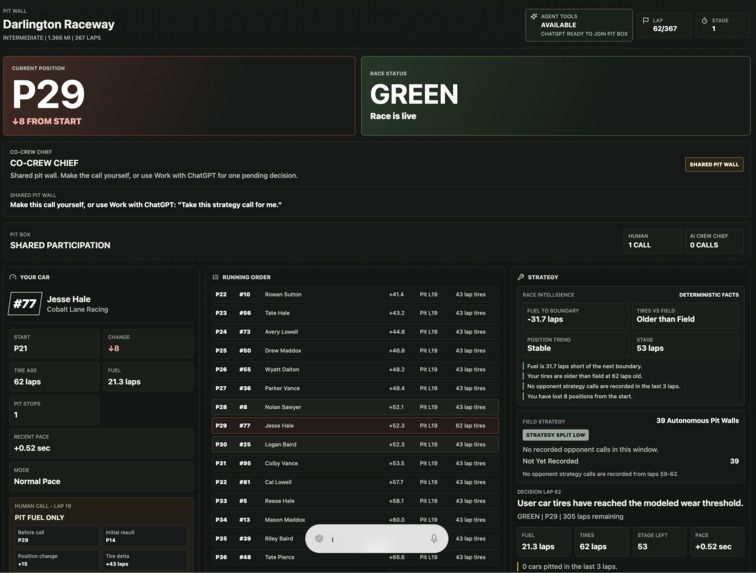This screenshot has height=573, width=756.
Task: Open the Agent Tools Available card
Action: pyautogui.click(x=579, y=25)
